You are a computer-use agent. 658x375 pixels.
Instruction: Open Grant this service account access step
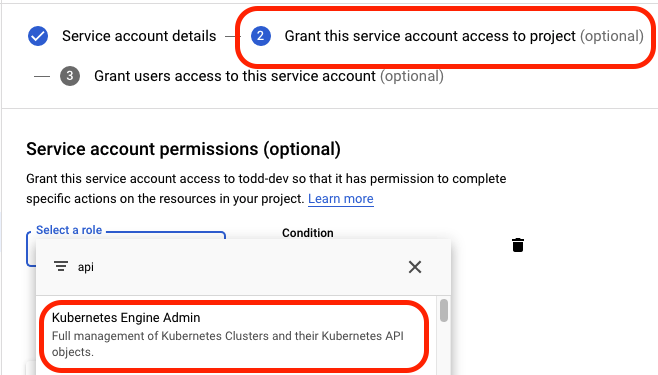(x=464, y=36)
